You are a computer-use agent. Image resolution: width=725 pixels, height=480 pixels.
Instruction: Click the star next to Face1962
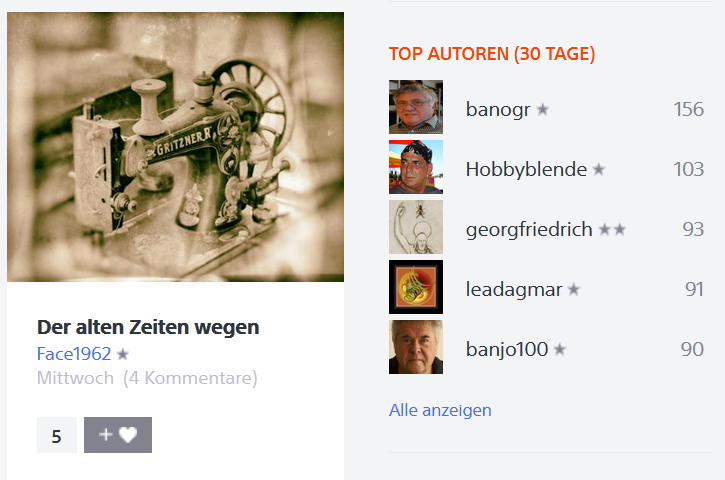coord(123,354)
